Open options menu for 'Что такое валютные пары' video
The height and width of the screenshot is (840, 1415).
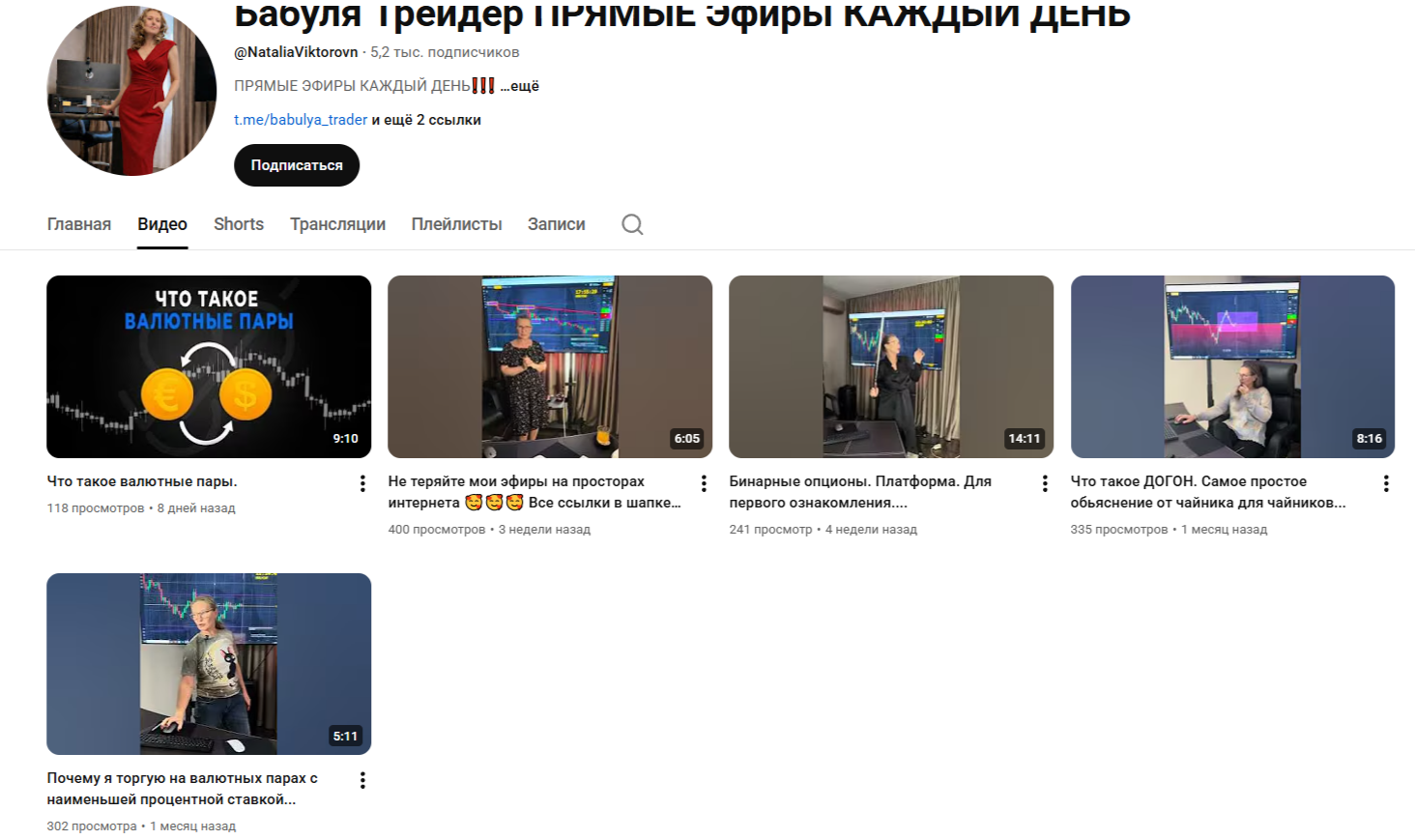click(x=362, y=483)
